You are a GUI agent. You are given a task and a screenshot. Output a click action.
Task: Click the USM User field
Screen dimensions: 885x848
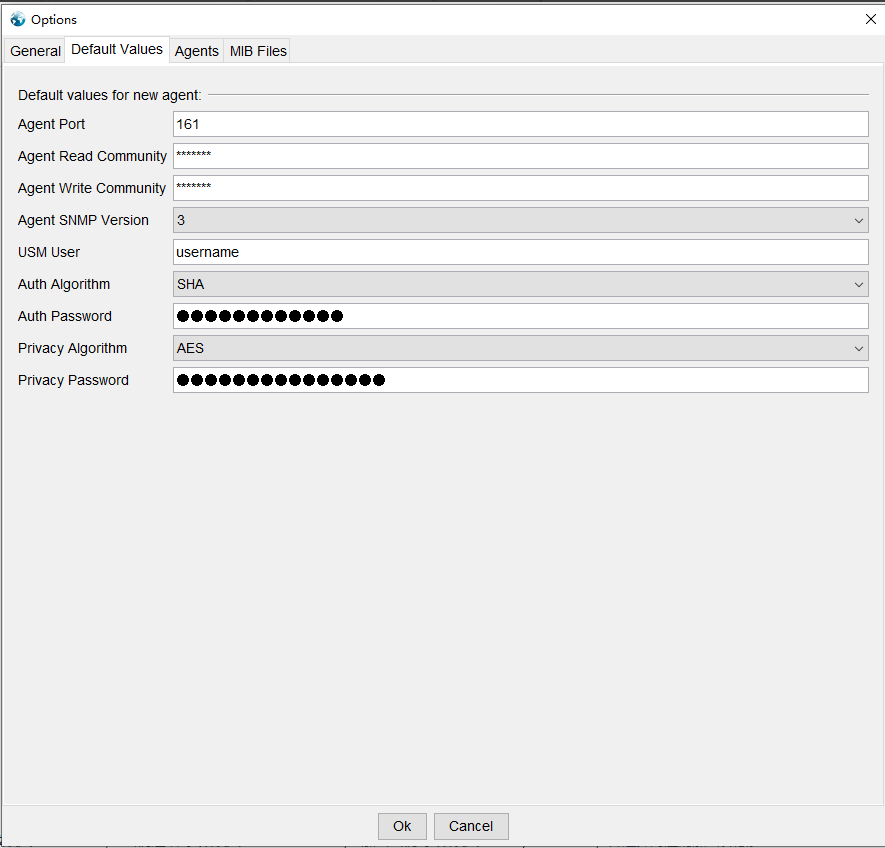[x=520, y=252]
